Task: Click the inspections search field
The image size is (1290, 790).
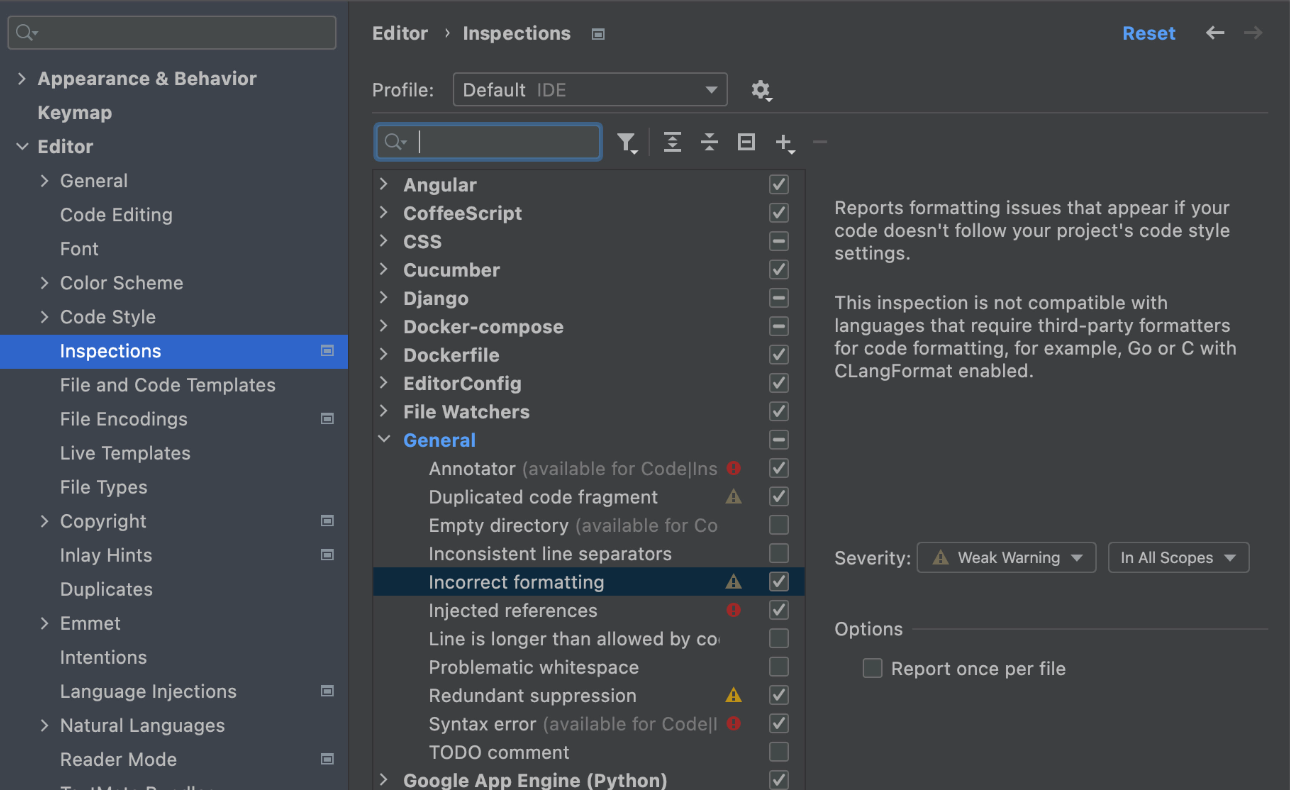Action: click(x=488, y=142)
